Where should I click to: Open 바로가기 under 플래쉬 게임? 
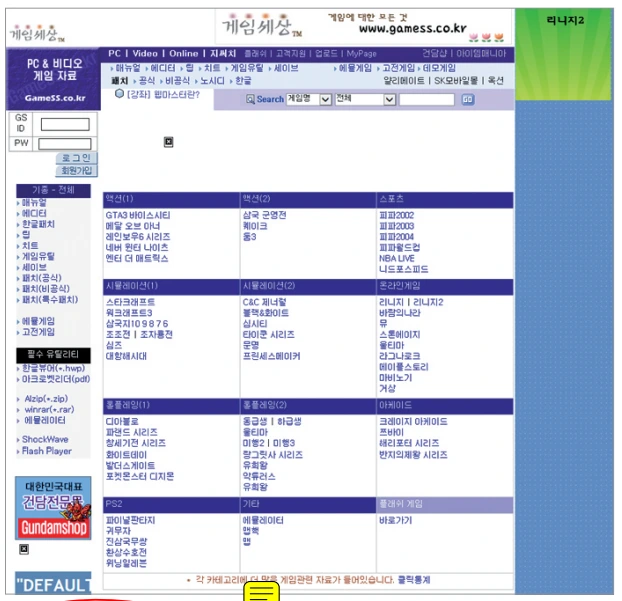click(x=395, y=520)
